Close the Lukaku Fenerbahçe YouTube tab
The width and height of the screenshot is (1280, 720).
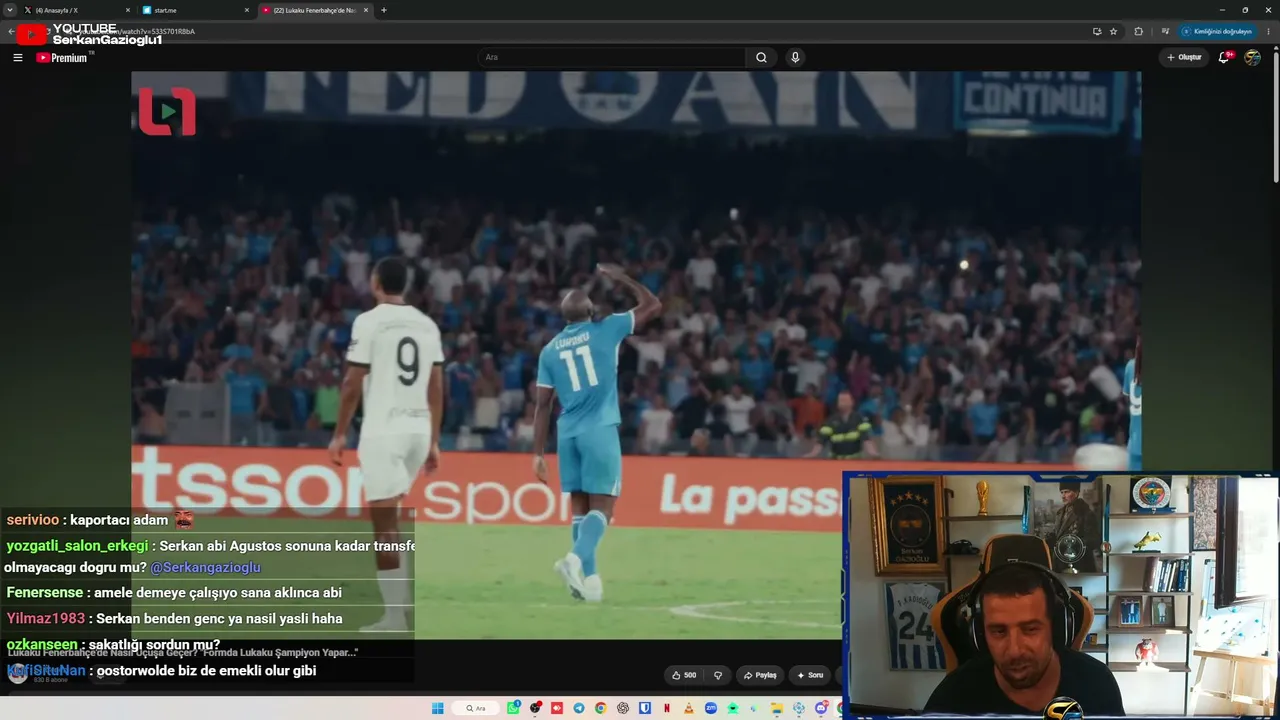(x=365, y=10)
